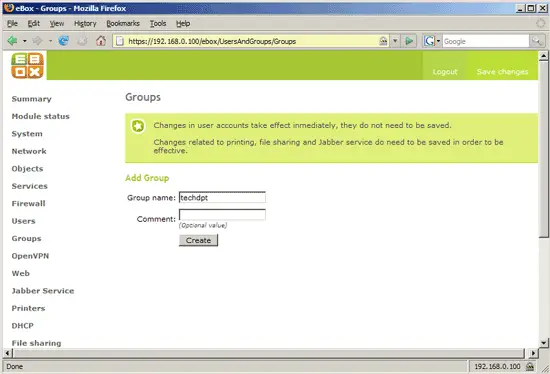Image resolution: width=550 pixels, height=374 pixels.
Task: Click the Back navigation arrow
Action: (x=13, y=41)
